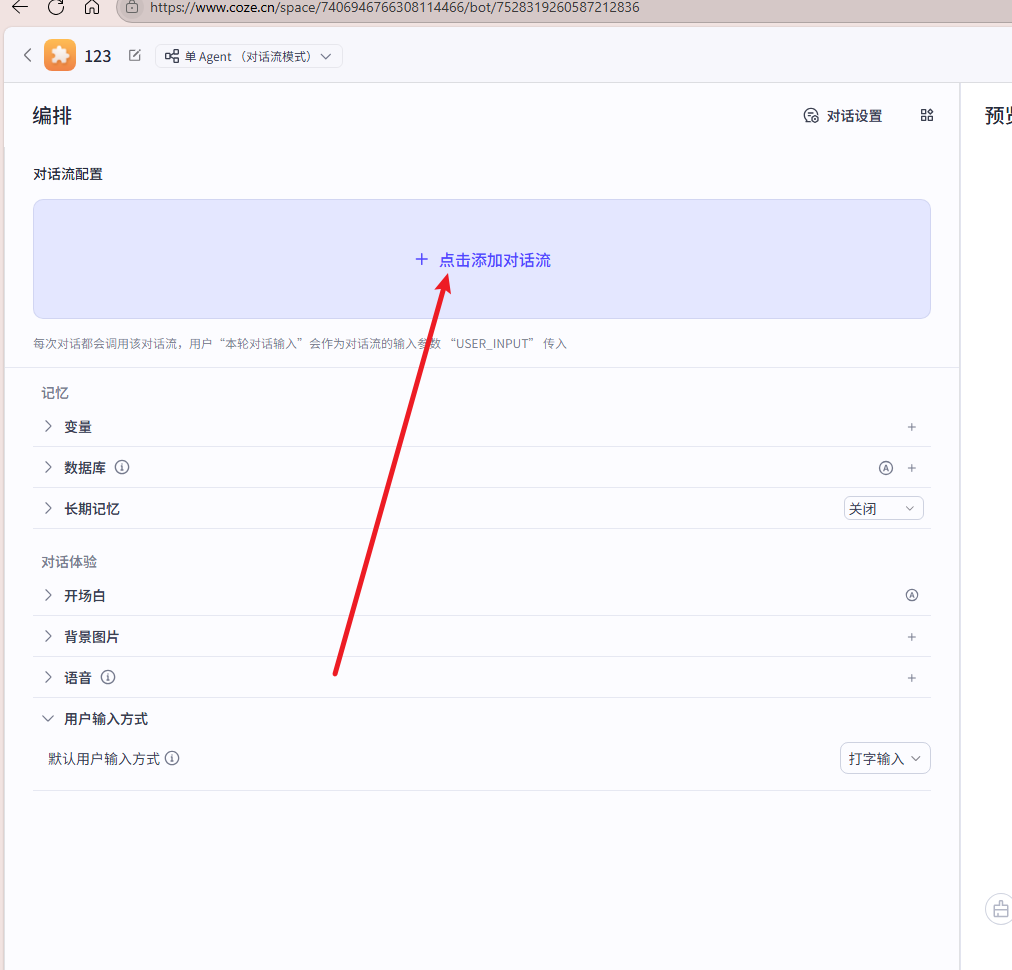
Task: Expand the 变量 section
Action: 48,427
